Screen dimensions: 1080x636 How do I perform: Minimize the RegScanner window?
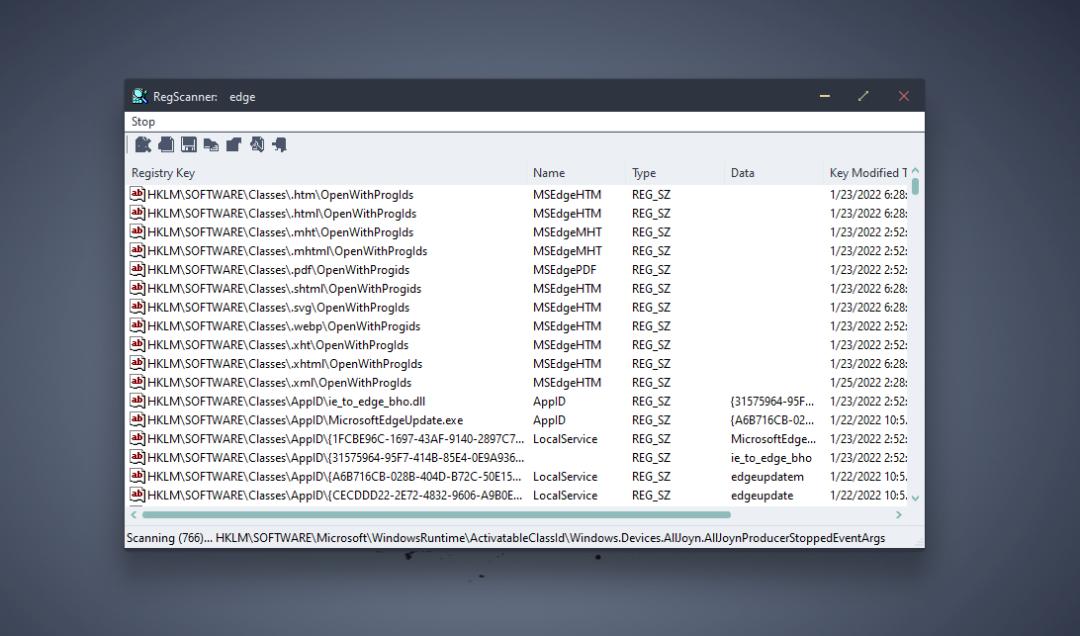tap(824, 96)
